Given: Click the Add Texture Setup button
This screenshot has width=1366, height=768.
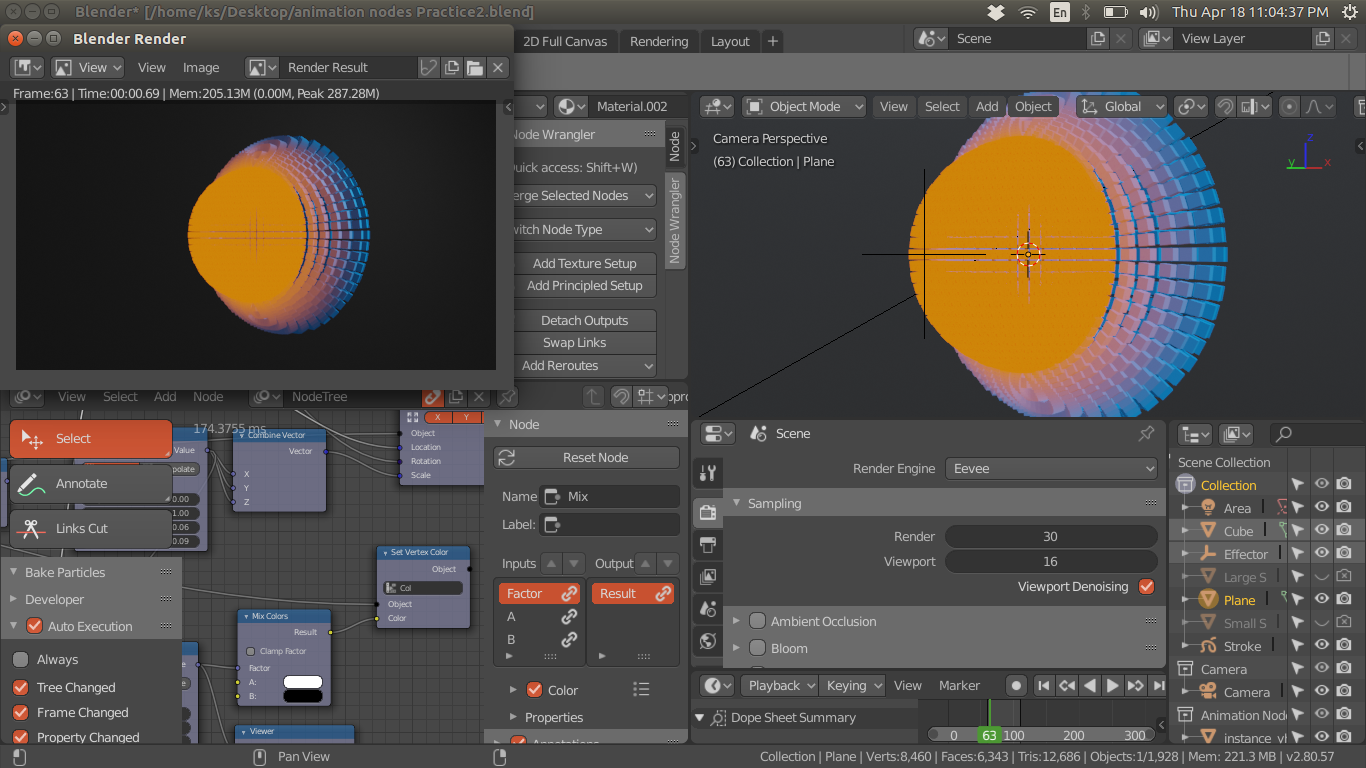Looking at the screenshot, I should tap(586, 263).
